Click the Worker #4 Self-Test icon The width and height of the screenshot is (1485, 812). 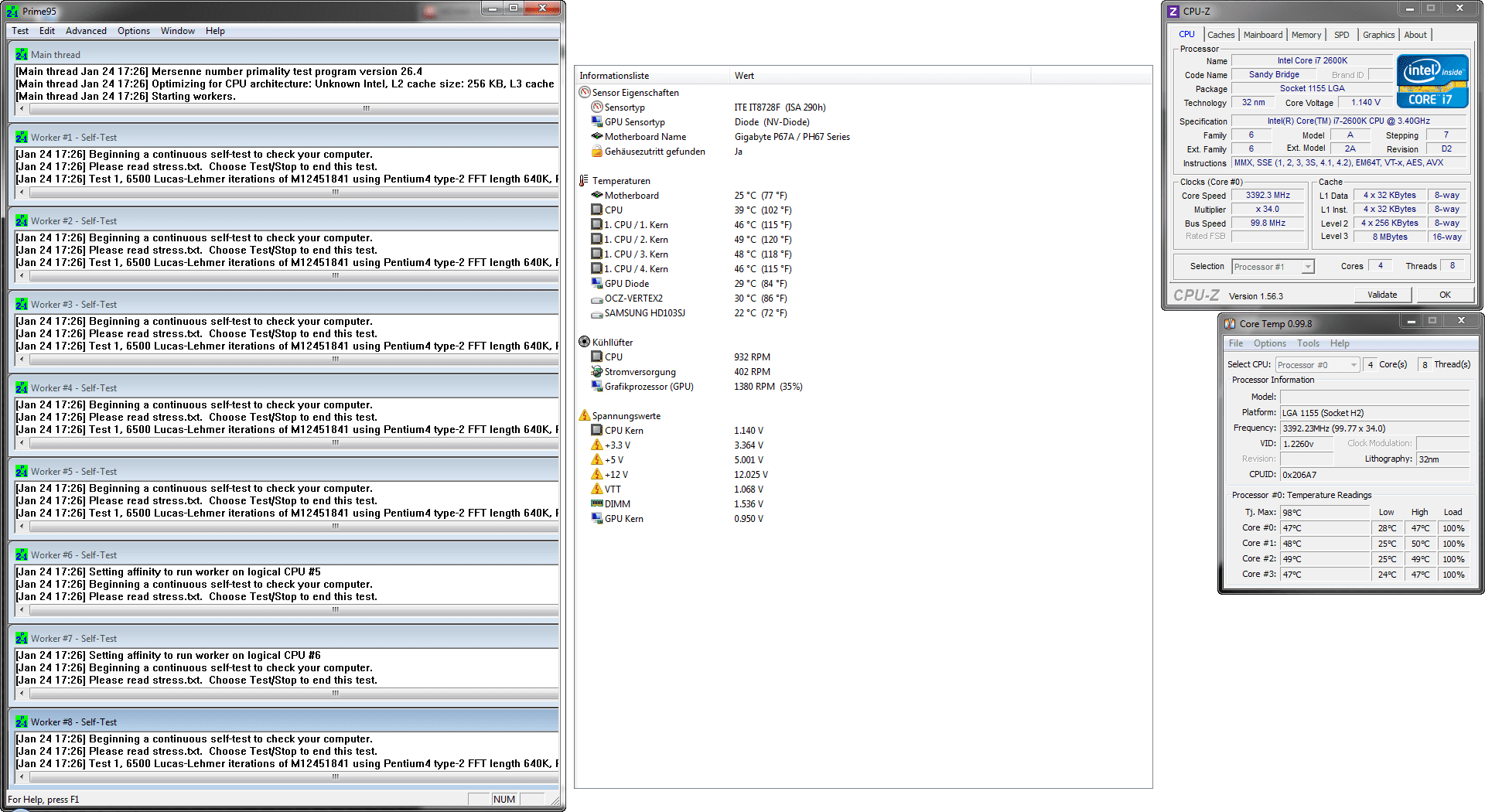[x=21, y=388]
